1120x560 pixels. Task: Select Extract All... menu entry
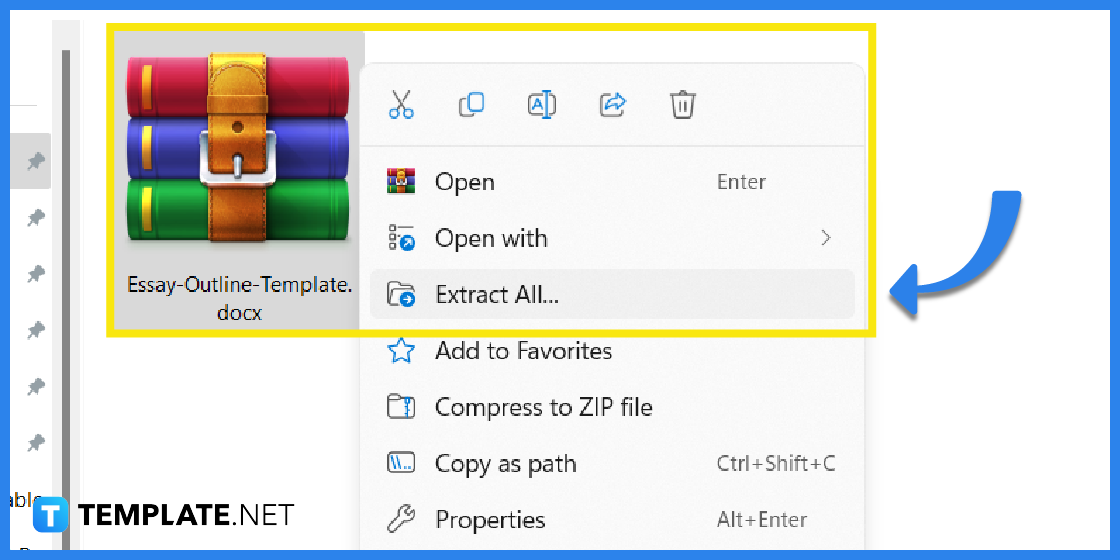pyautogui.click(x=497, y=295)
